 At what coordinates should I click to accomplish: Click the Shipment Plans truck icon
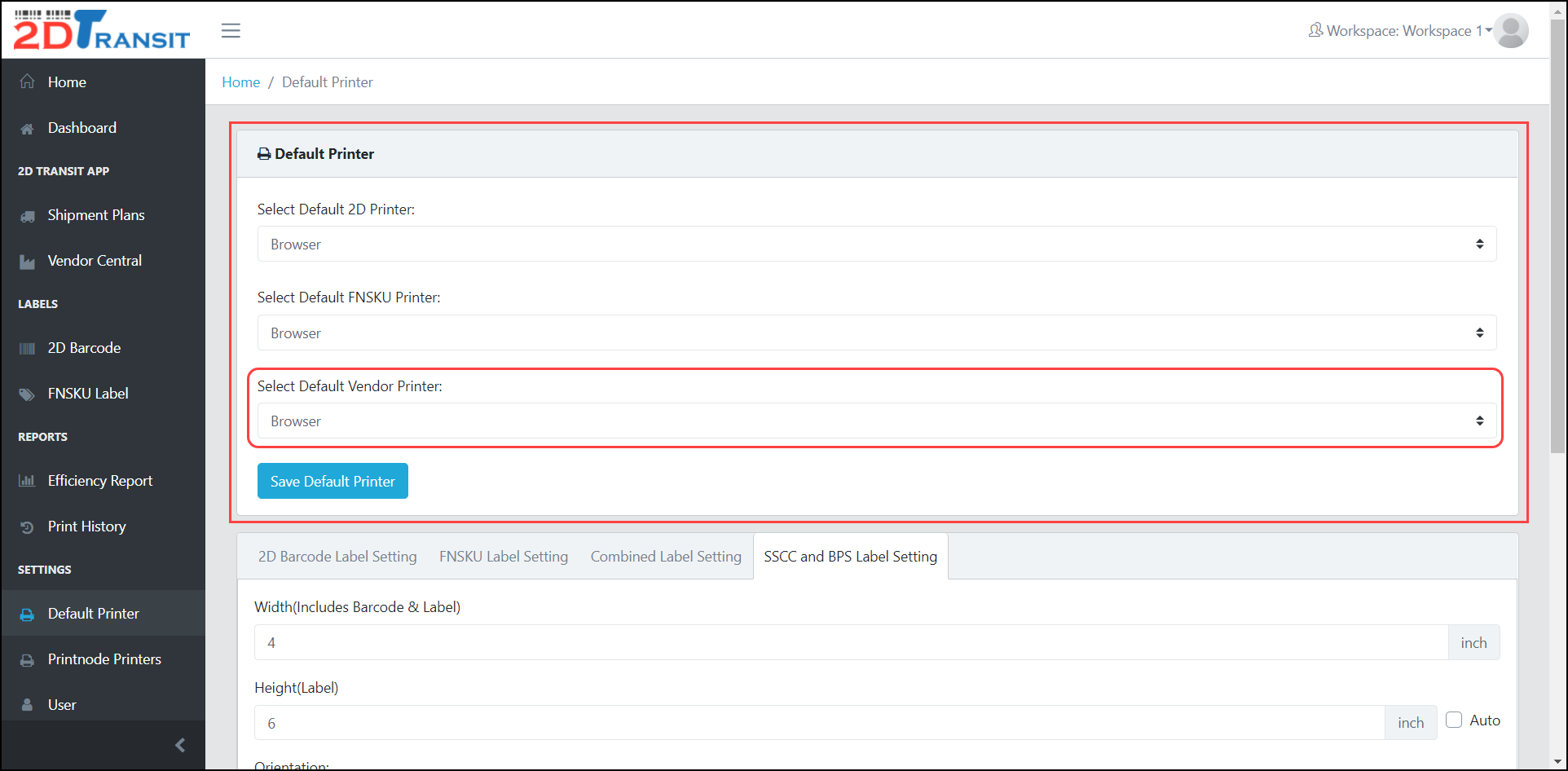coord(28,216)
